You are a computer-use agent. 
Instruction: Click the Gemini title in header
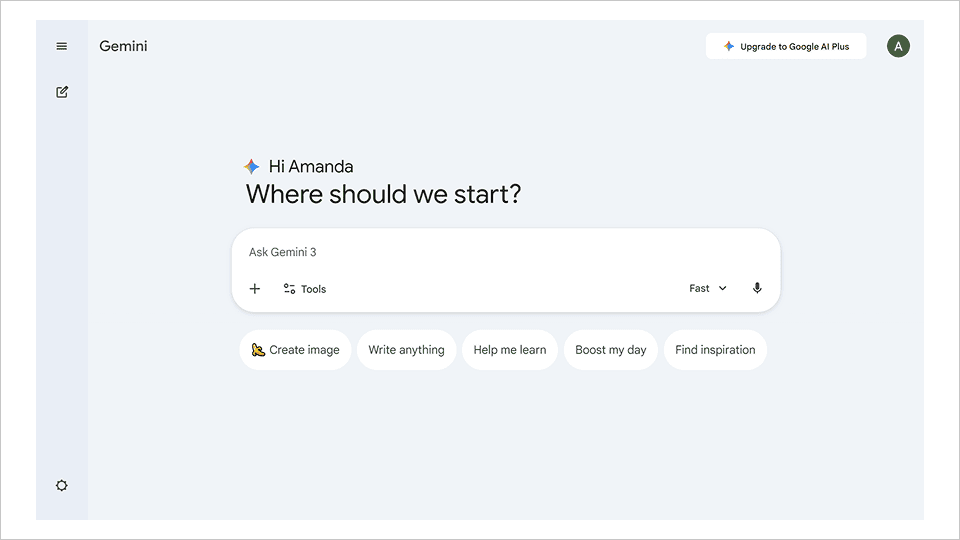click(x=123, y=46)
